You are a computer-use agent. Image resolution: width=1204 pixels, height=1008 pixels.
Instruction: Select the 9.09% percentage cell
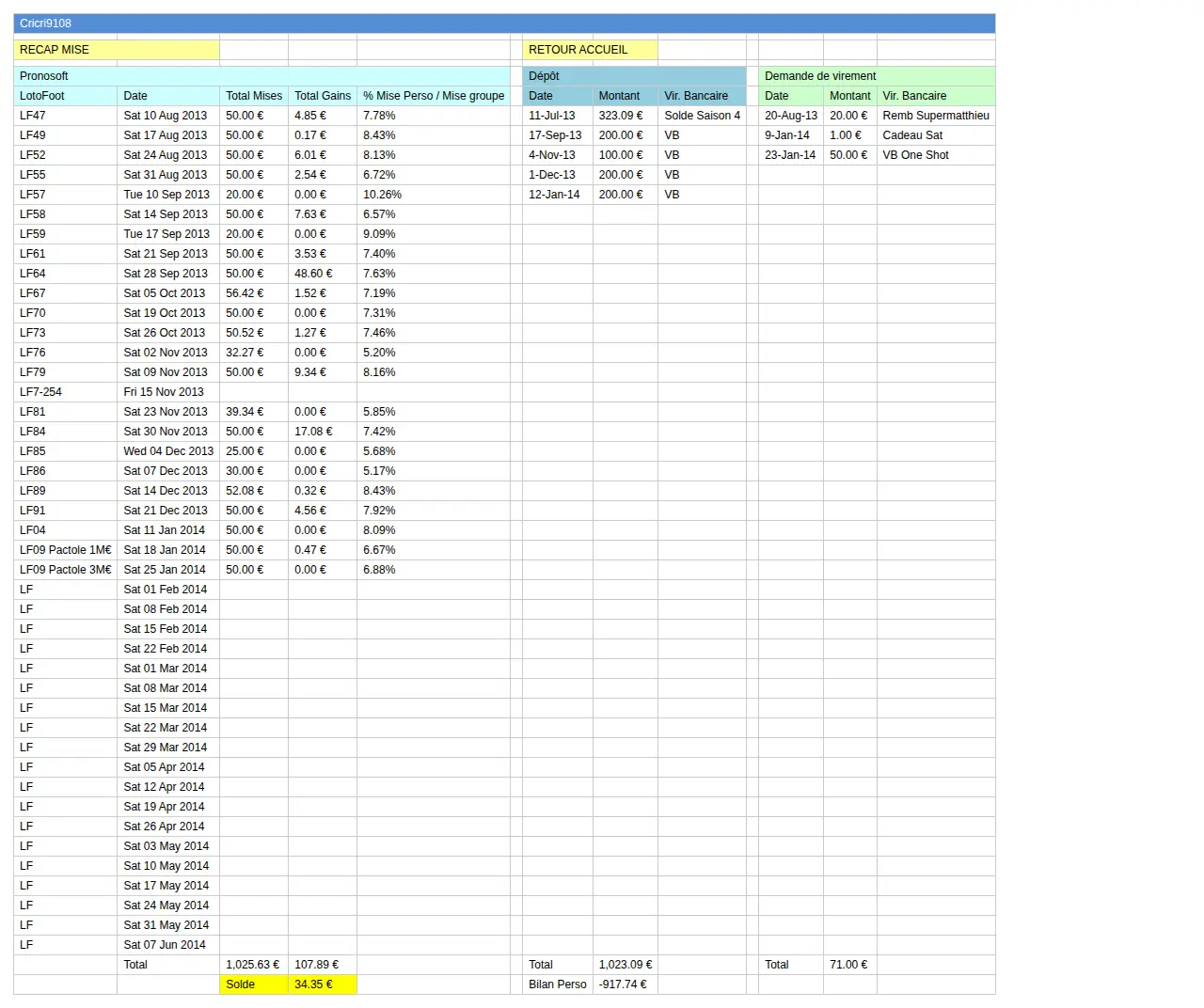(x=434, y=234)
